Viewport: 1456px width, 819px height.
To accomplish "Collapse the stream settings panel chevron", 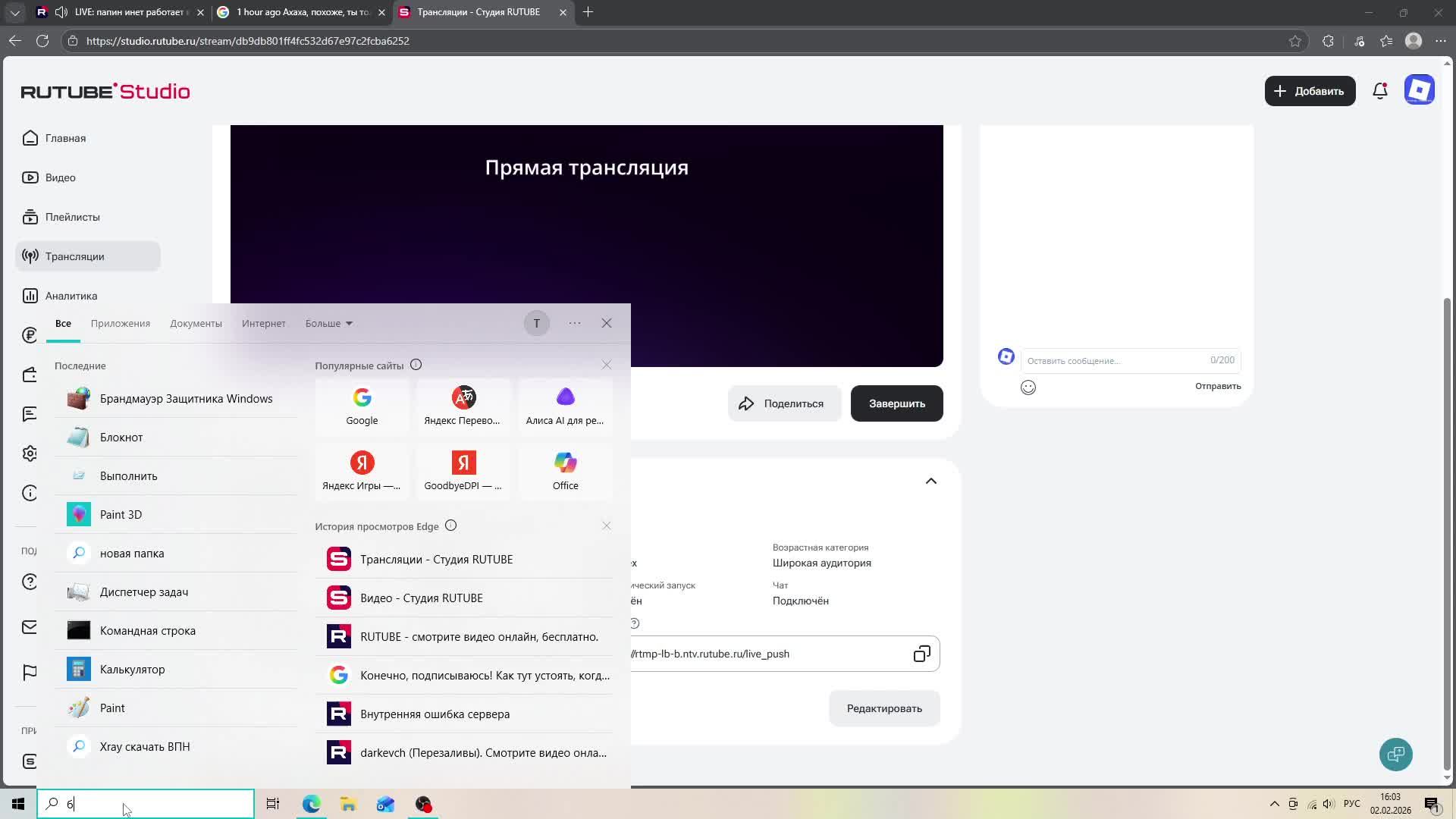I will tap(930, 481).
